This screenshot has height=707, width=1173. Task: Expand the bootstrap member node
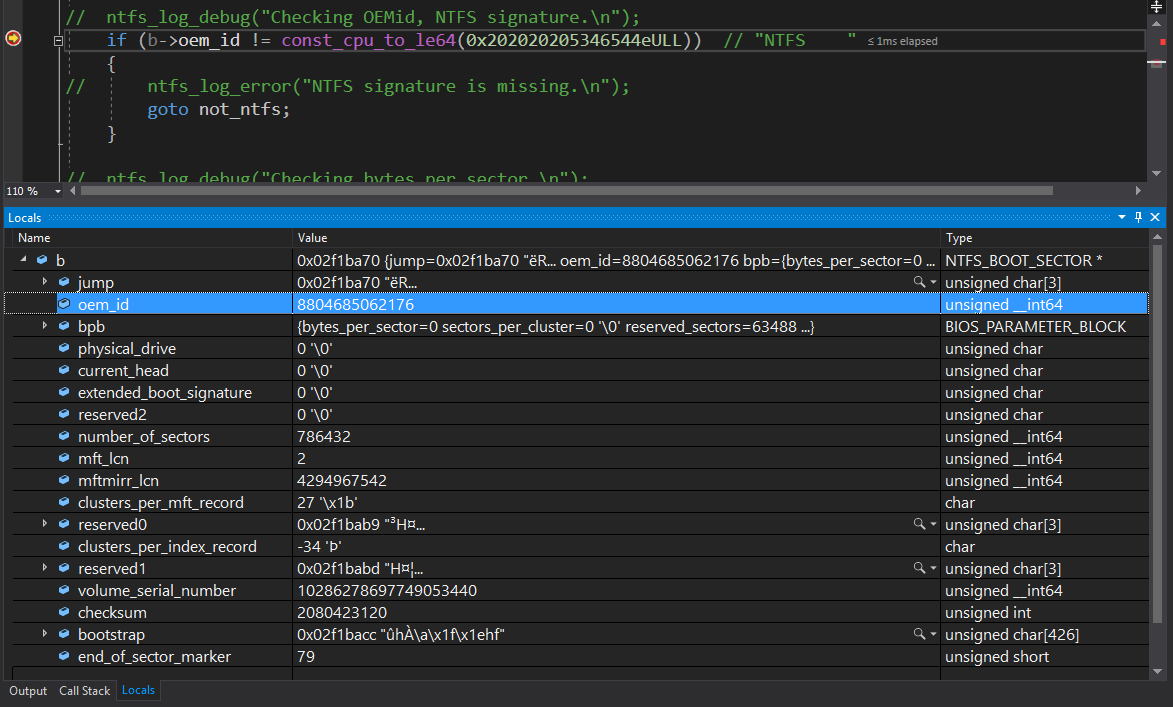(x=45, y=634)
